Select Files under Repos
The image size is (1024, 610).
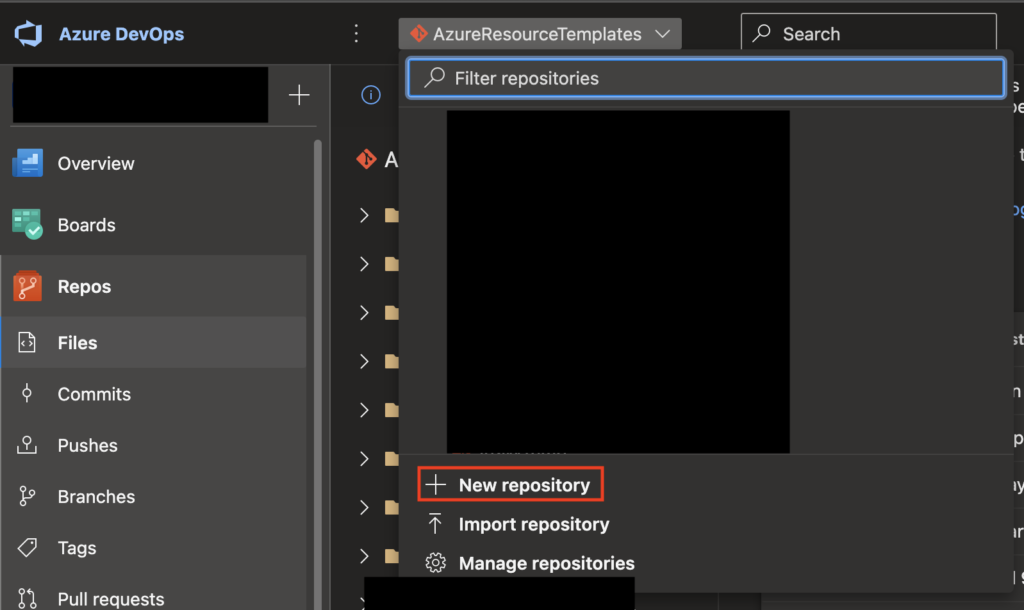coord(153,343)
